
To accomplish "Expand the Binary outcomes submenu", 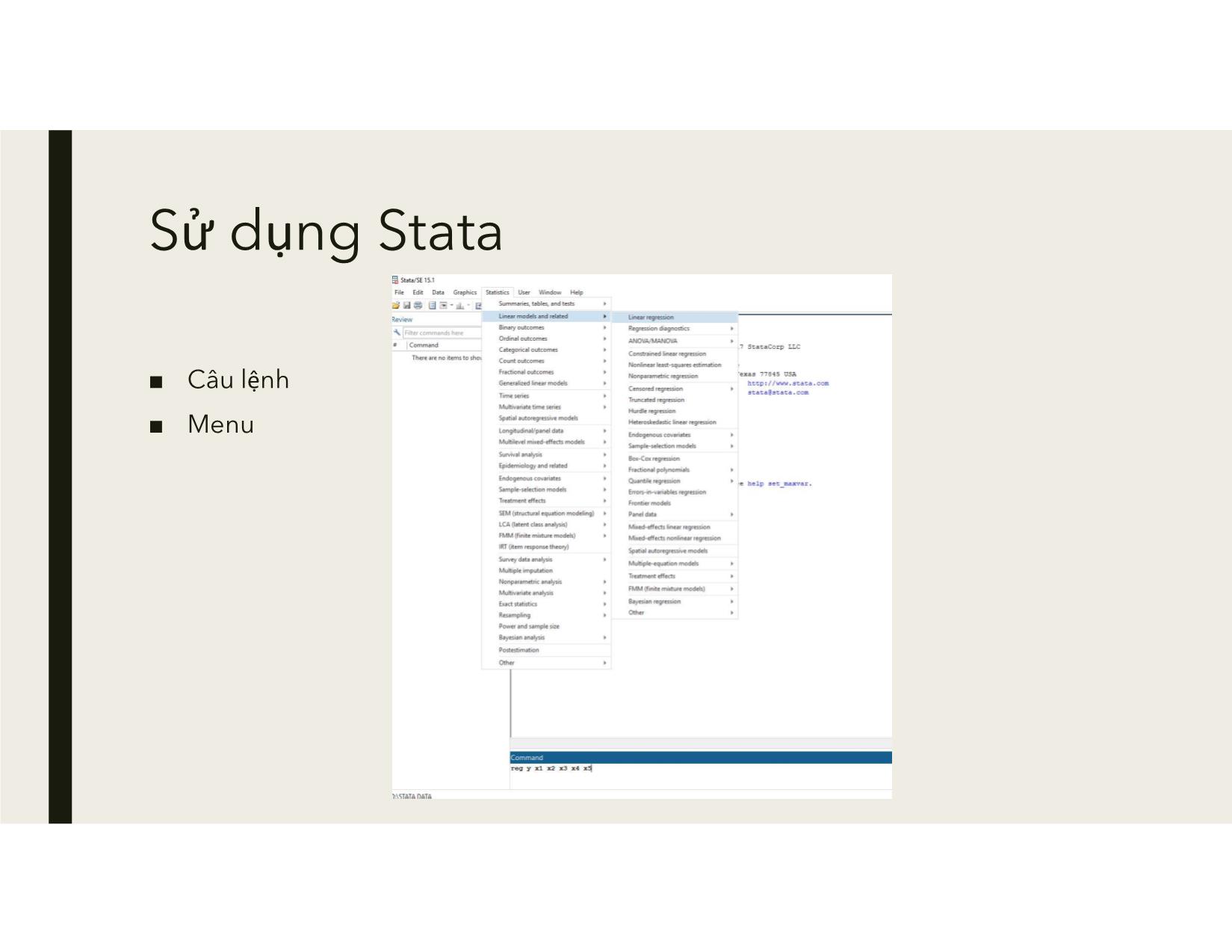I will pos(547,327).
